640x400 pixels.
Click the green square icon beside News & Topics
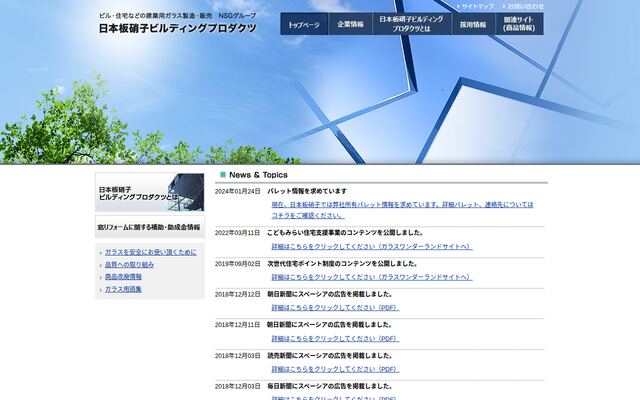pos(223,175)
